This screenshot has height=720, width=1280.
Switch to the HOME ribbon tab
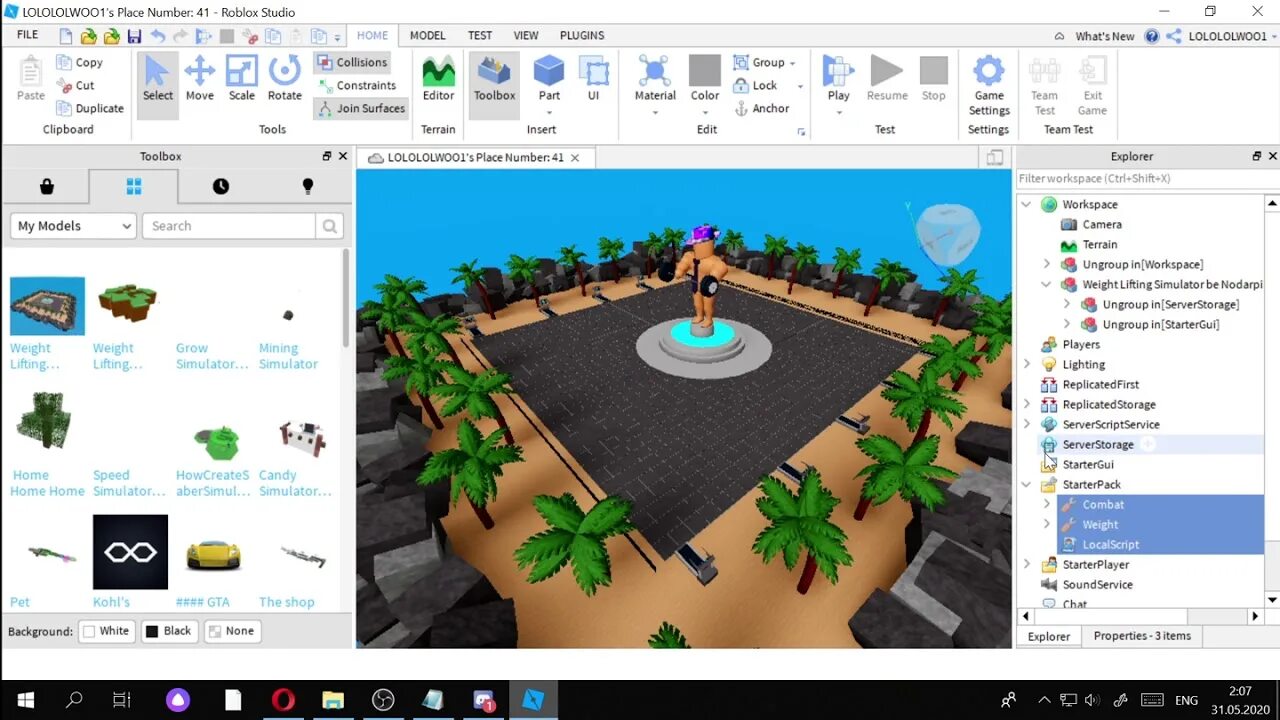click(372, 35)
